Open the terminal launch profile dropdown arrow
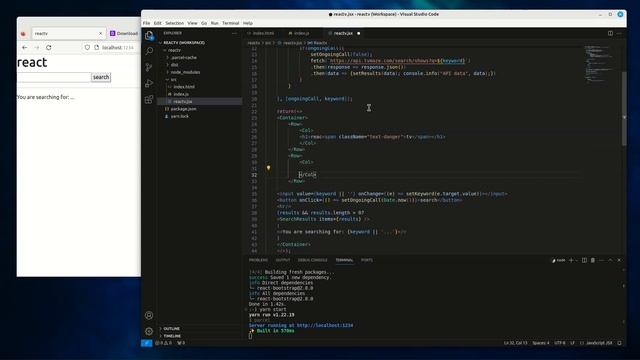The height and width of the screenshot is (360, 640). coord(576,260)
